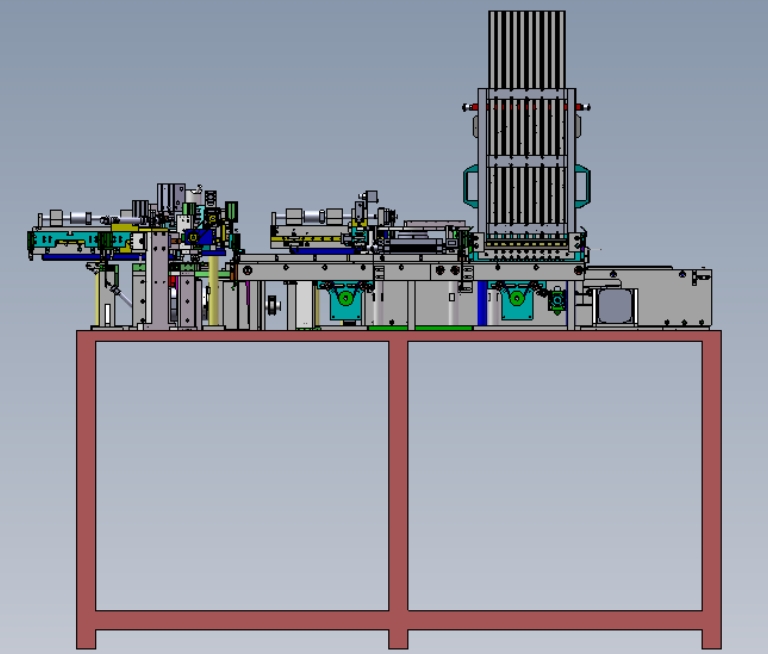Select the frame's far-left red-brown leg

[x=86, y=490]
